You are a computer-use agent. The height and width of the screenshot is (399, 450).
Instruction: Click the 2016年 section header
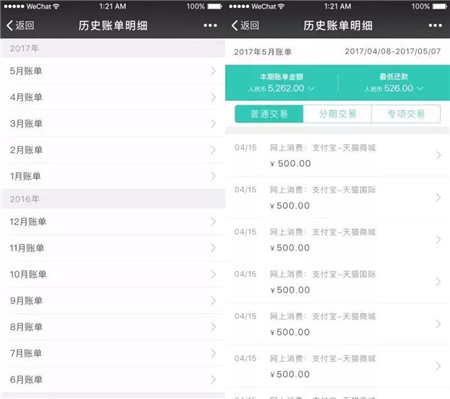pyautogui.click(x=113, y=199)
